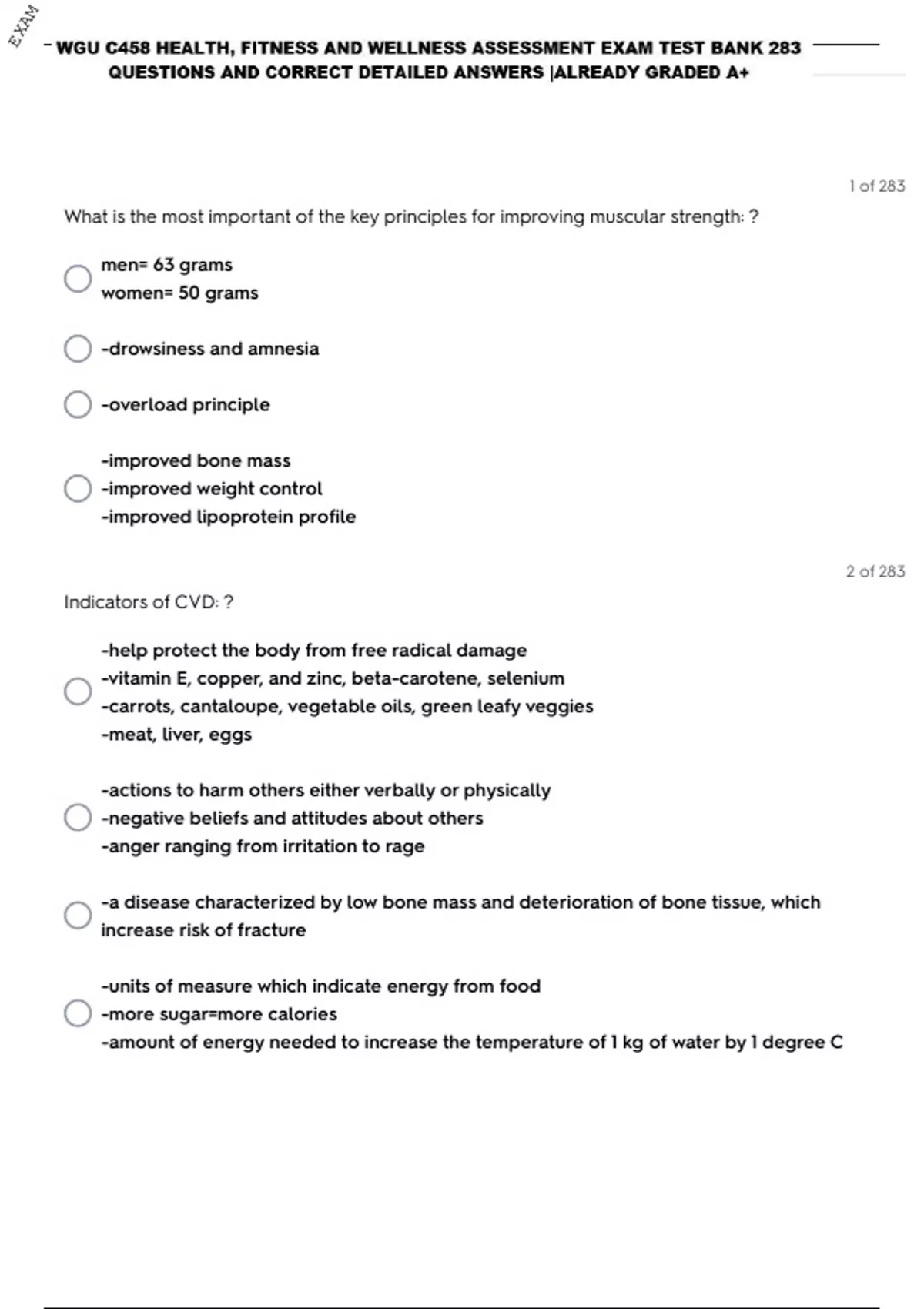Click the rotated 'EXAM' corner label
924x1309 pixels.
(x=24, y=25)
